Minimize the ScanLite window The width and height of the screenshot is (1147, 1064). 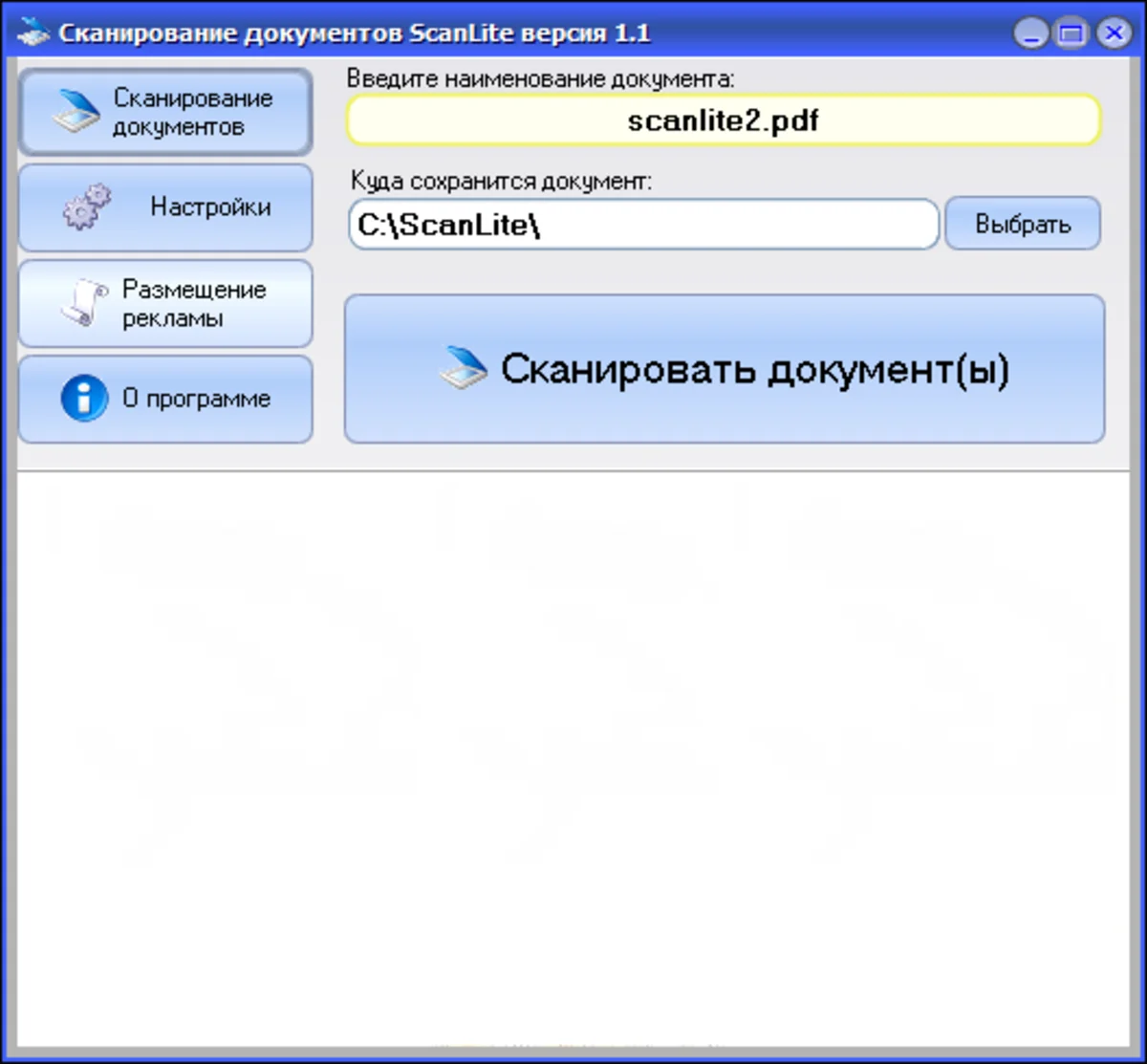pyautogui.click(x=1031, y=34)
